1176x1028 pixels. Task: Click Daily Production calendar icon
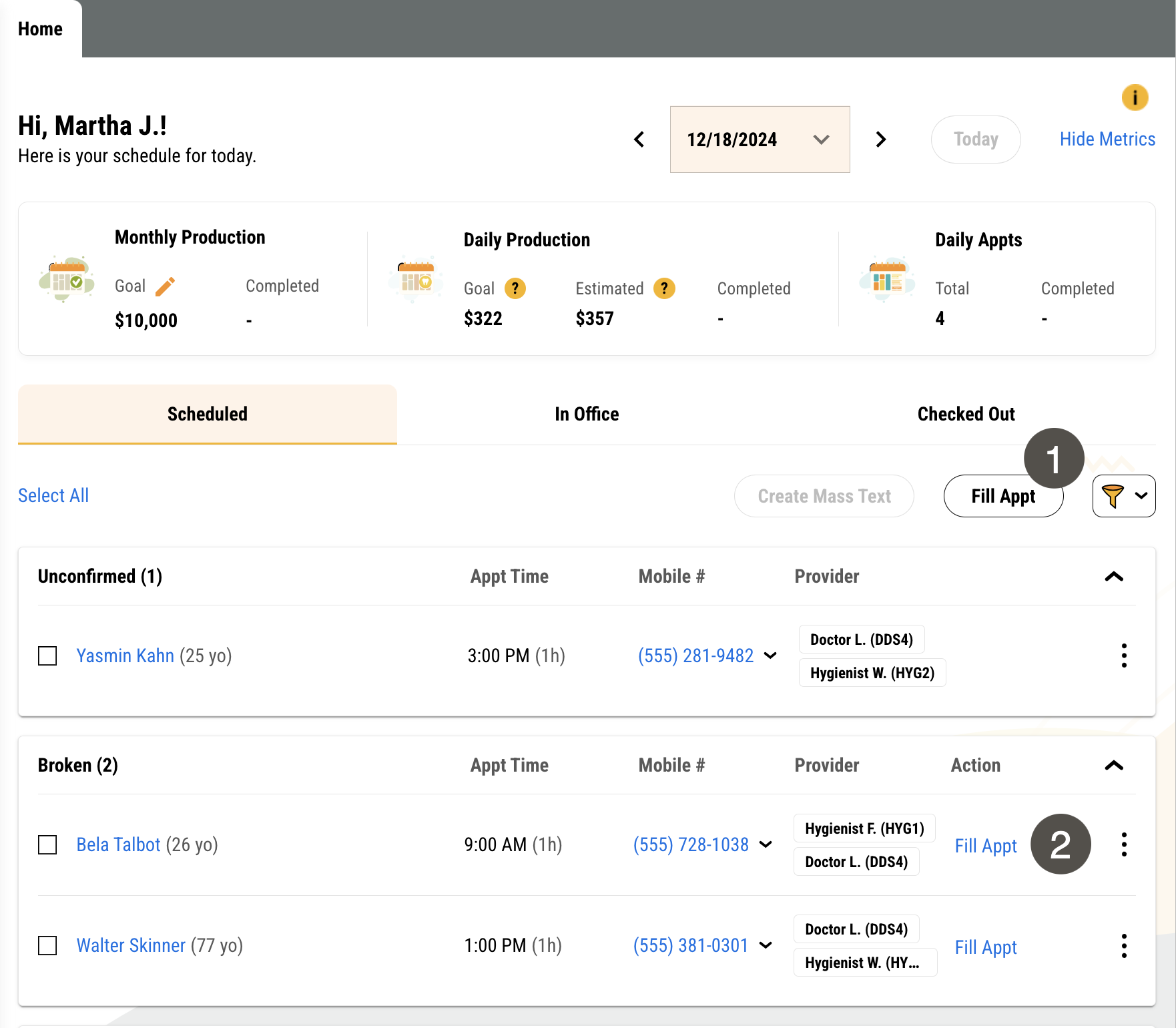pyautogui.click(x=415, y=279)
